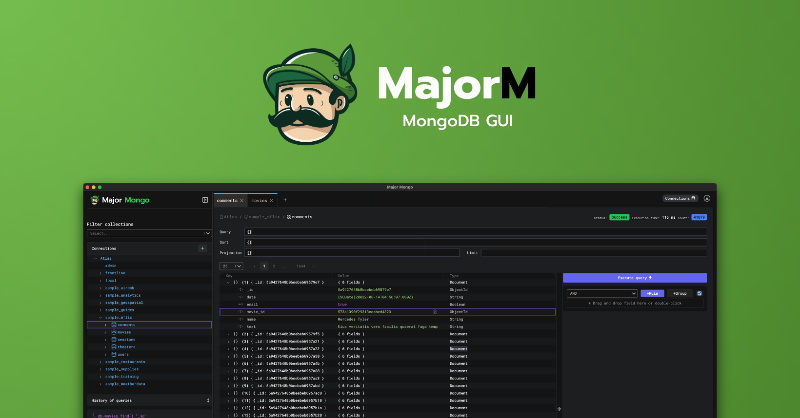
Task: Click the Query input field
Action: coord(476,232)
